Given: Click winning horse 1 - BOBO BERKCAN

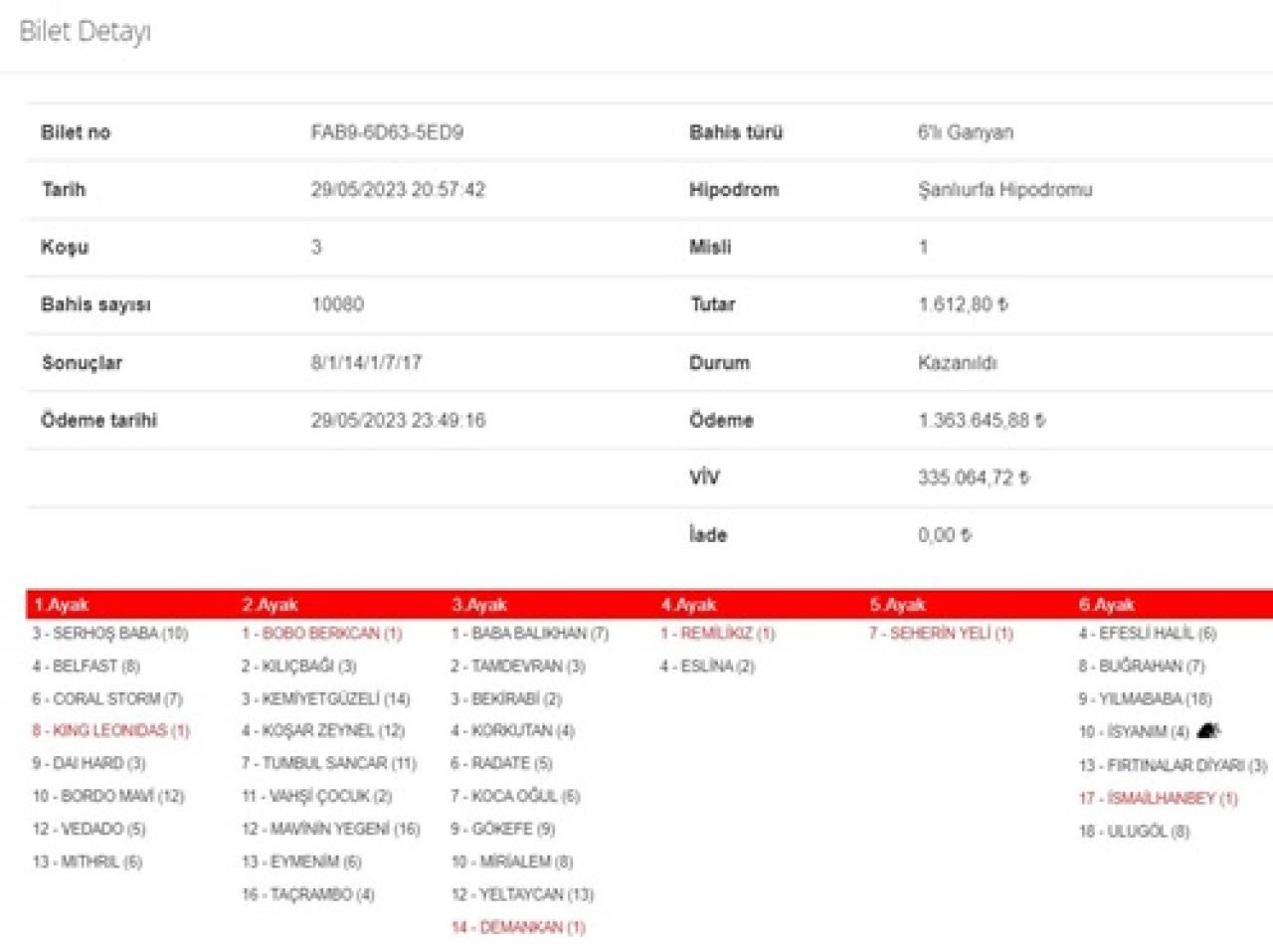Looking at the screenshot, I should click(x=321, y=634).
